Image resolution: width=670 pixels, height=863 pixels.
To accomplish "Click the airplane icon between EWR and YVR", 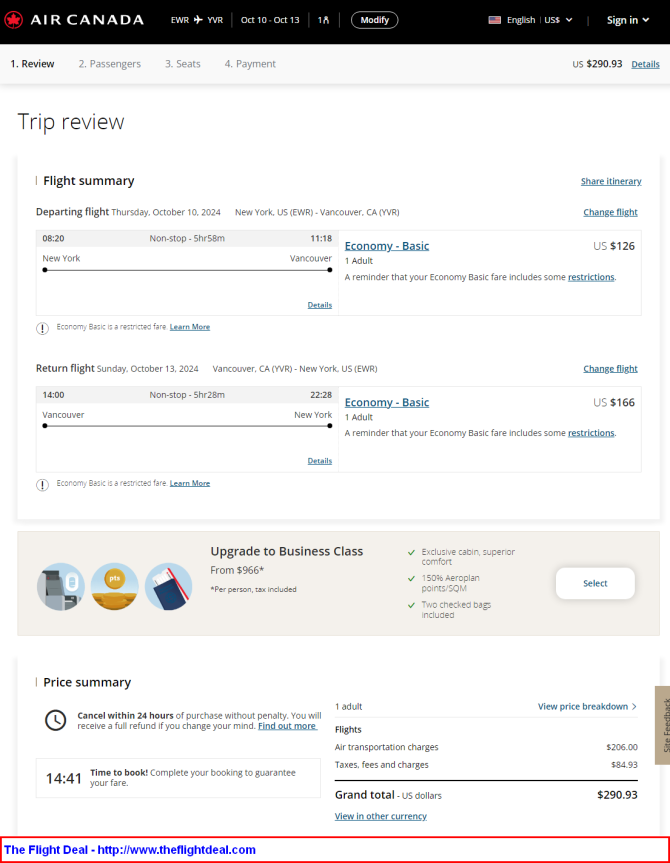I will coord(198,20).
